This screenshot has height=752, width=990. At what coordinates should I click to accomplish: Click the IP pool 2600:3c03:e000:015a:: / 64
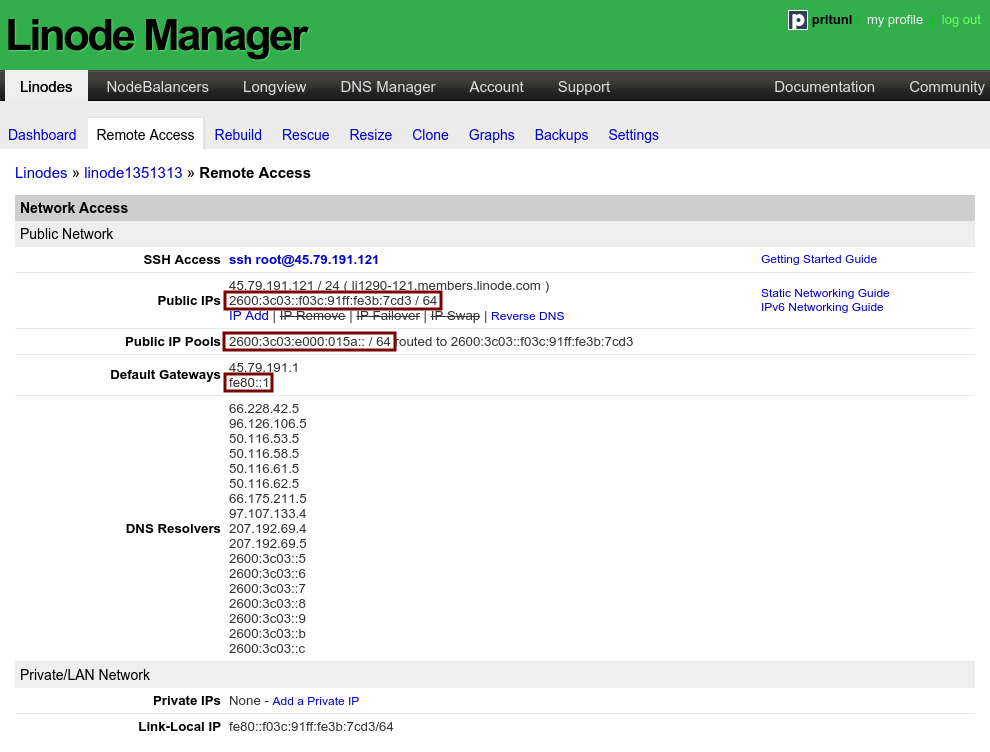click(x=309, y=342)
